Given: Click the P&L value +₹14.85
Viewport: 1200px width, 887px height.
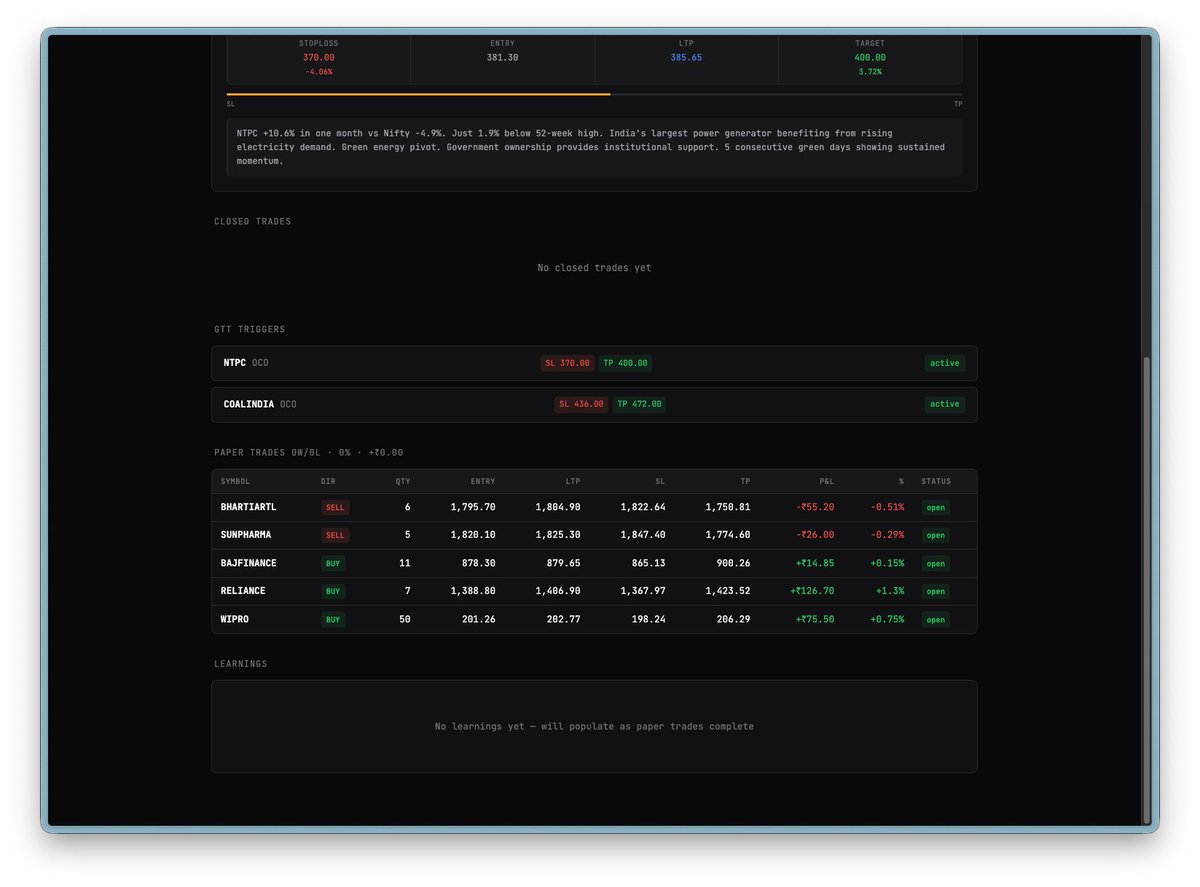Looking at the screenshot, I should point(815,563).
